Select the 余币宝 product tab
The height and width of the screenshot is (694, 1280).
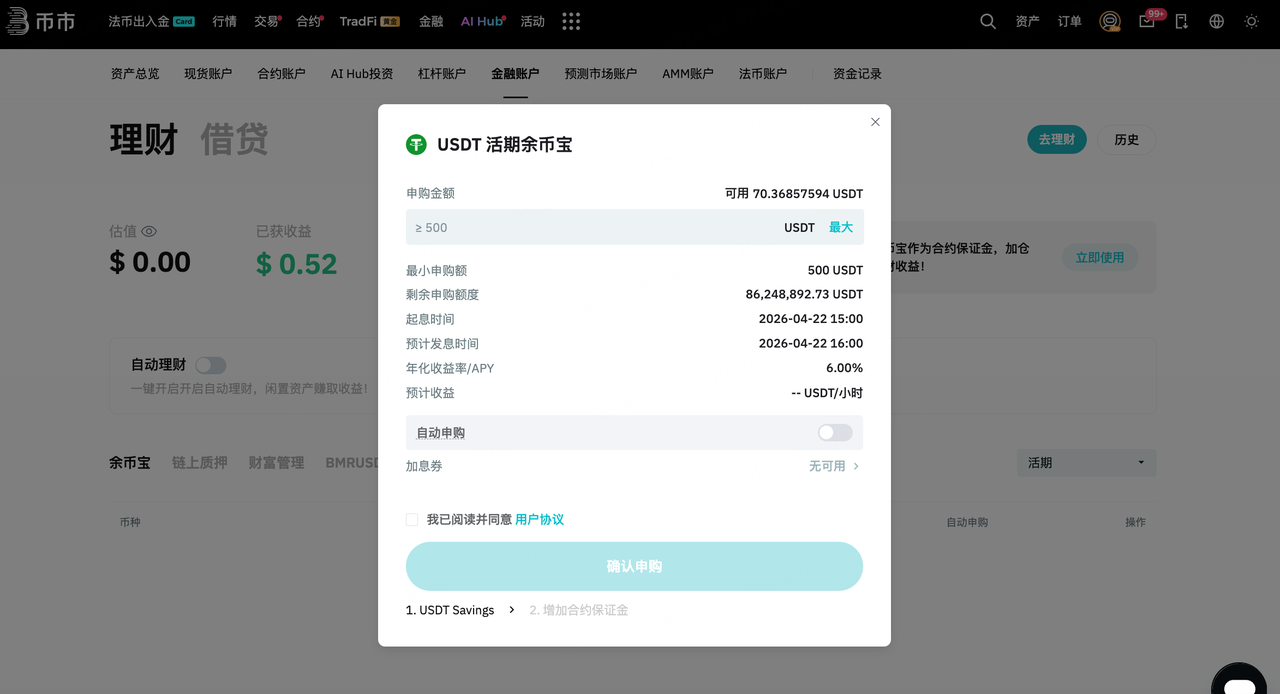coord(130,463)
